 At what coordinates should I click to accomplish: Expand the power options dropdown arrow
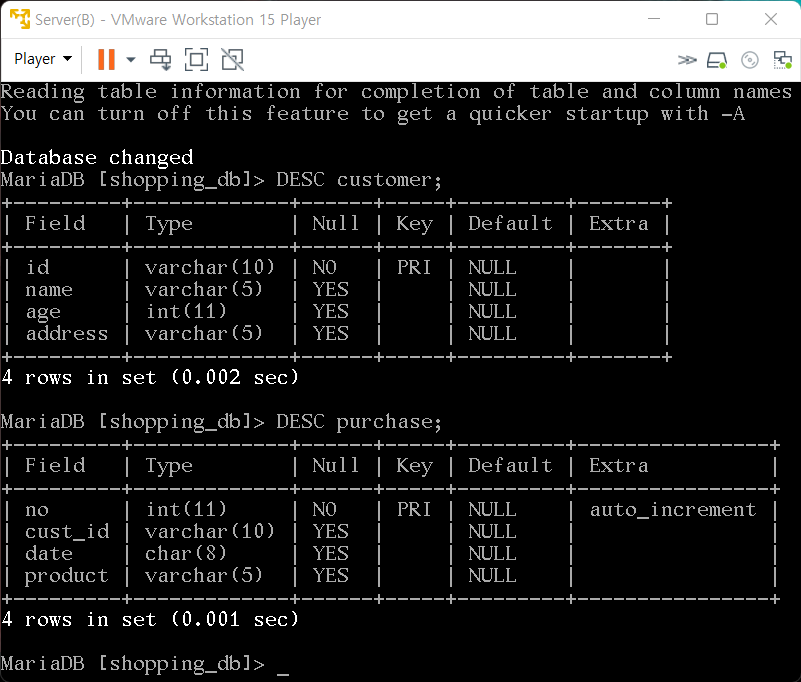click(131, 59)
